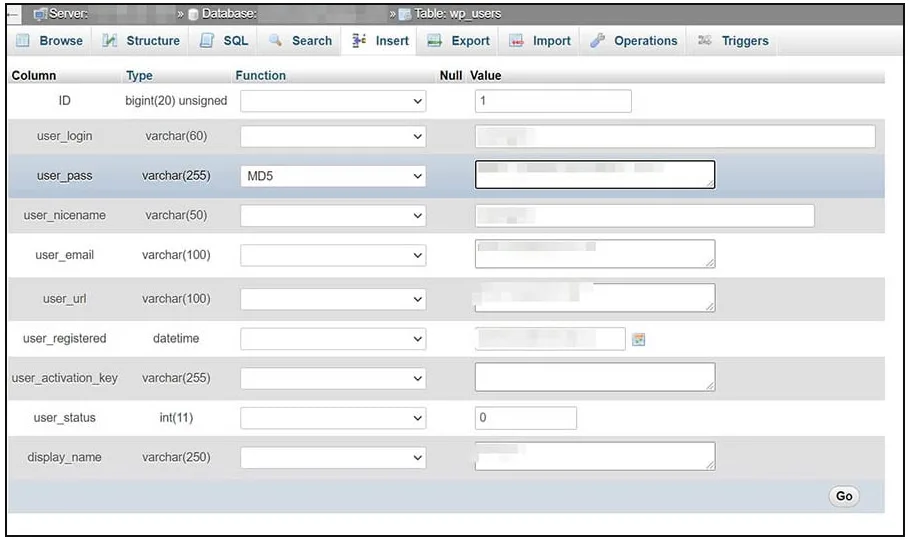Click the Export tab icon
This screenshot has width=910, height=540.
click(435, 41)
